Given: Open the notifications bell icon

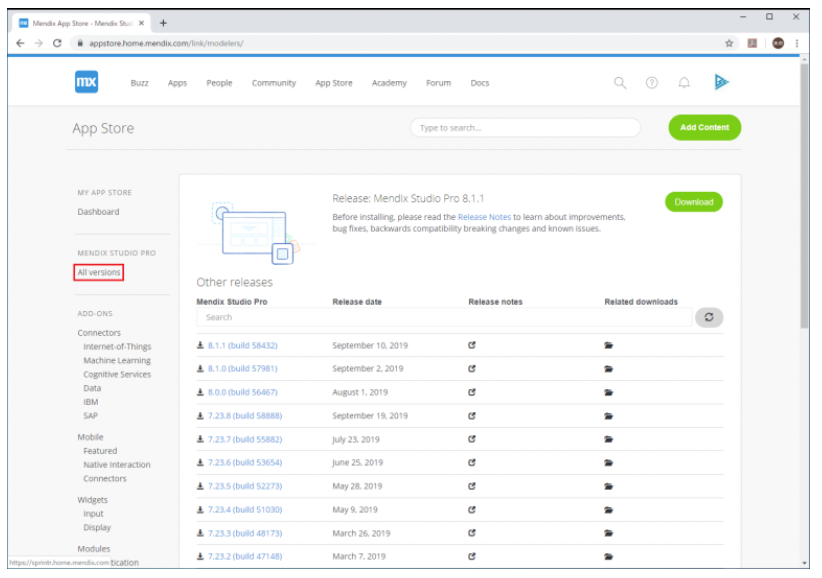Looking at the screenshot, I should [684, 83].
